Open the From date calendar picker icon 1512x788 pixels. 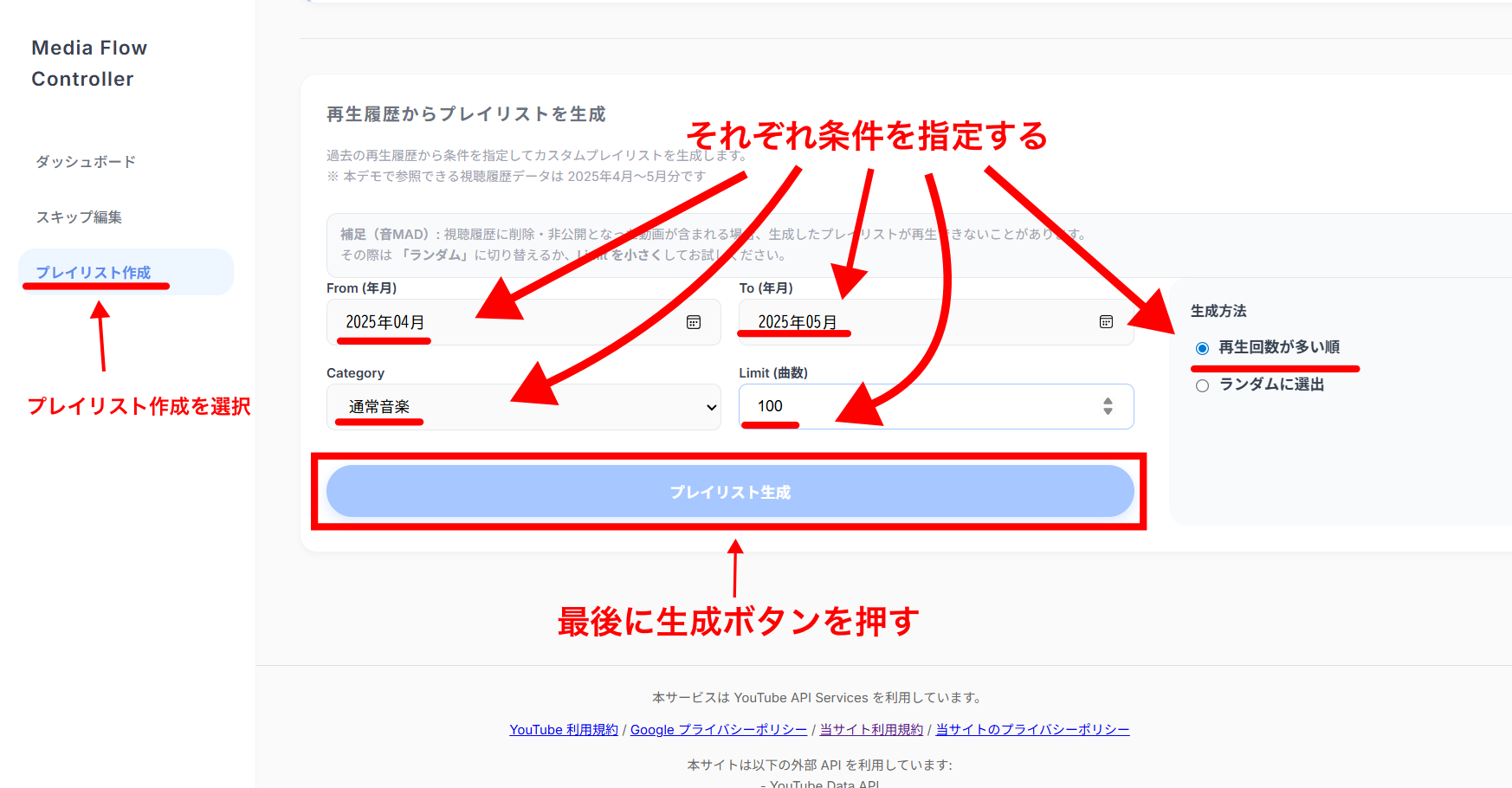pyautogui.click(x=693, y=321)
